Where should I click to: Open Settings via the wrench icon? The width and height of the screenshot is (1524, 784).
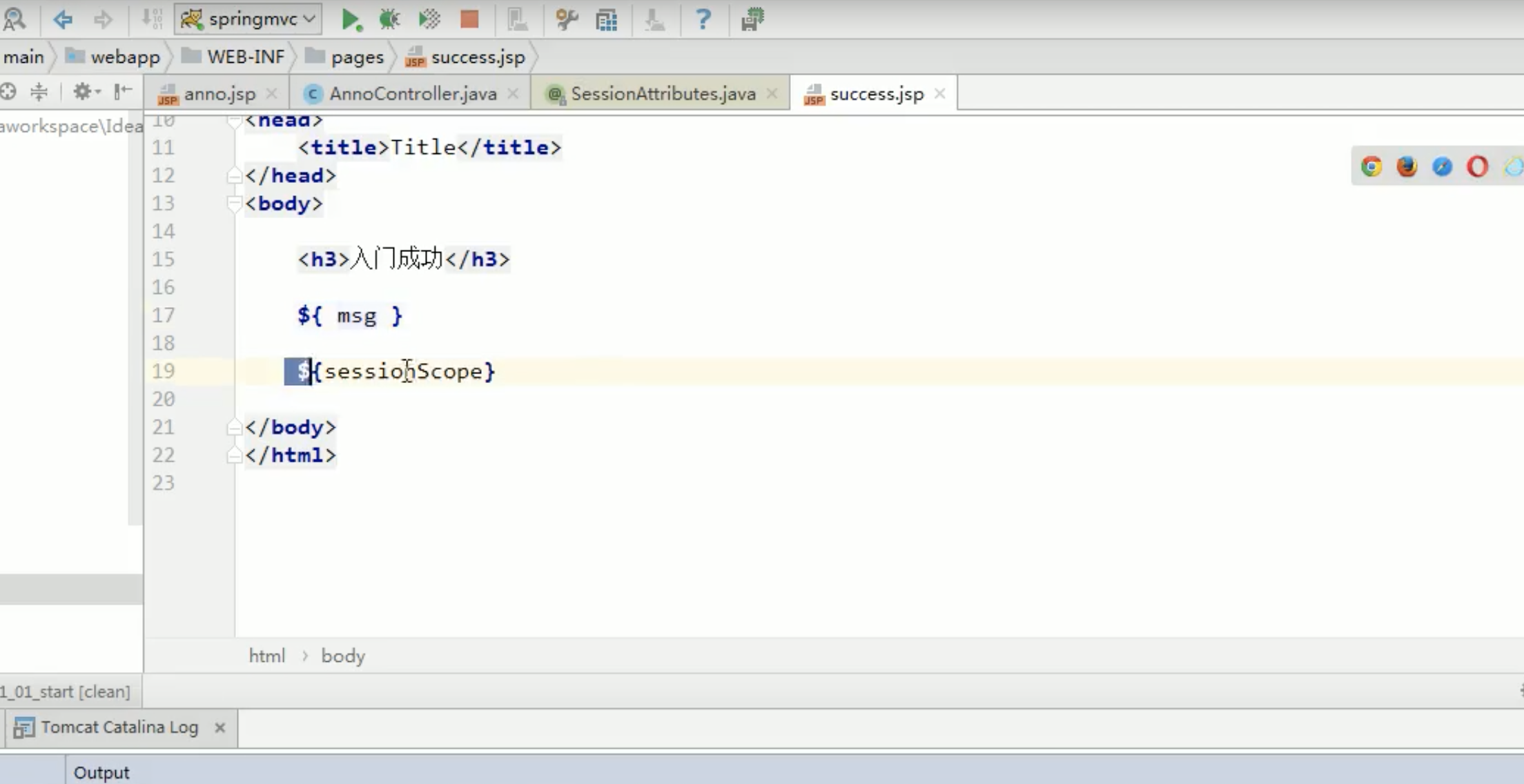[567, 19]
